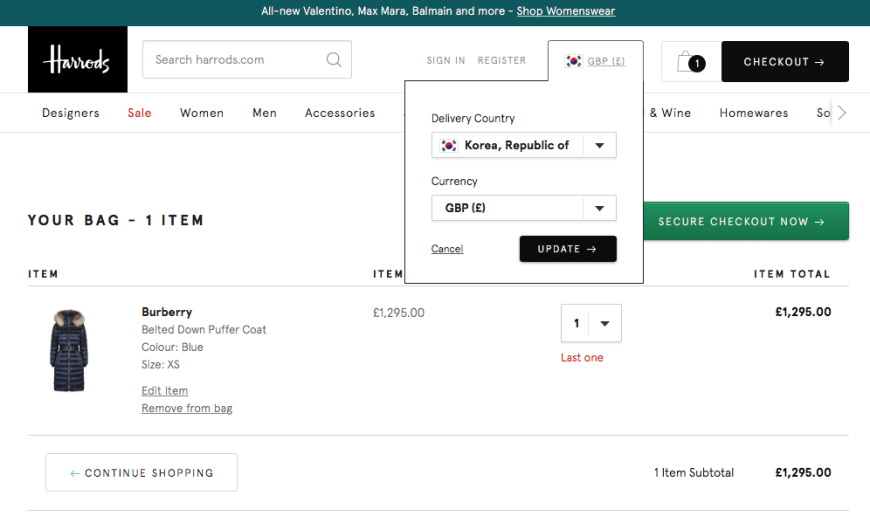Click 'Belted Down Puffer Coat' text
The height and width of the screenshot is (516, 870).
pos(204,330)
